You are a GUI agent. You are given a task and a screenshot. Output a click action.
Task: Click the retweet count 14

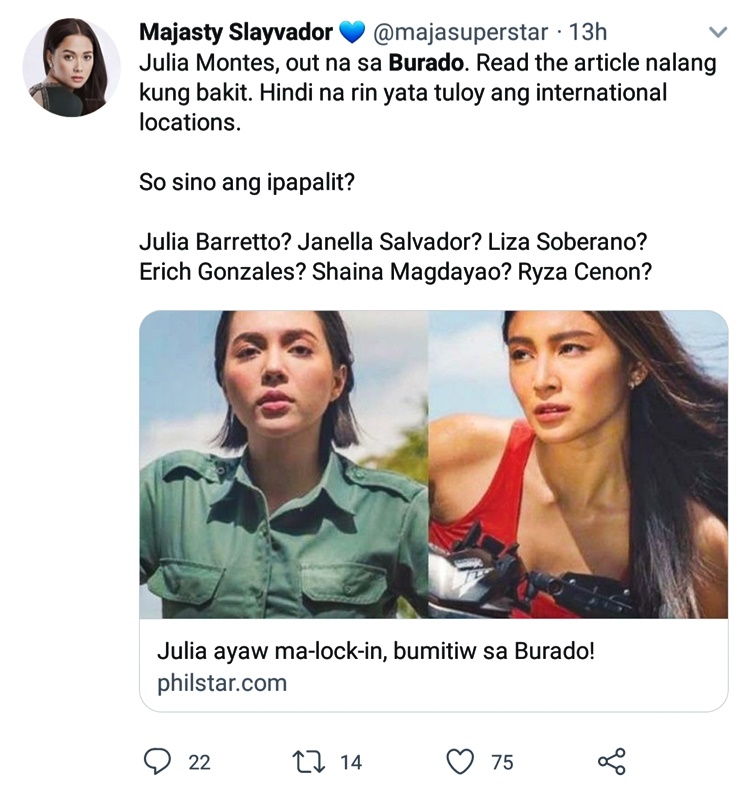click(350, 762)
